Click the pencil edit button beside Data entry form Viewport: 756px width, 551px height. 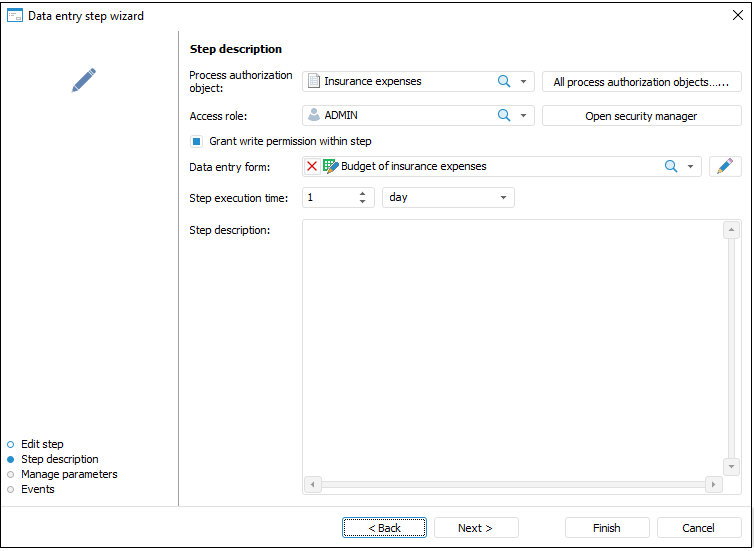point(725,167)
